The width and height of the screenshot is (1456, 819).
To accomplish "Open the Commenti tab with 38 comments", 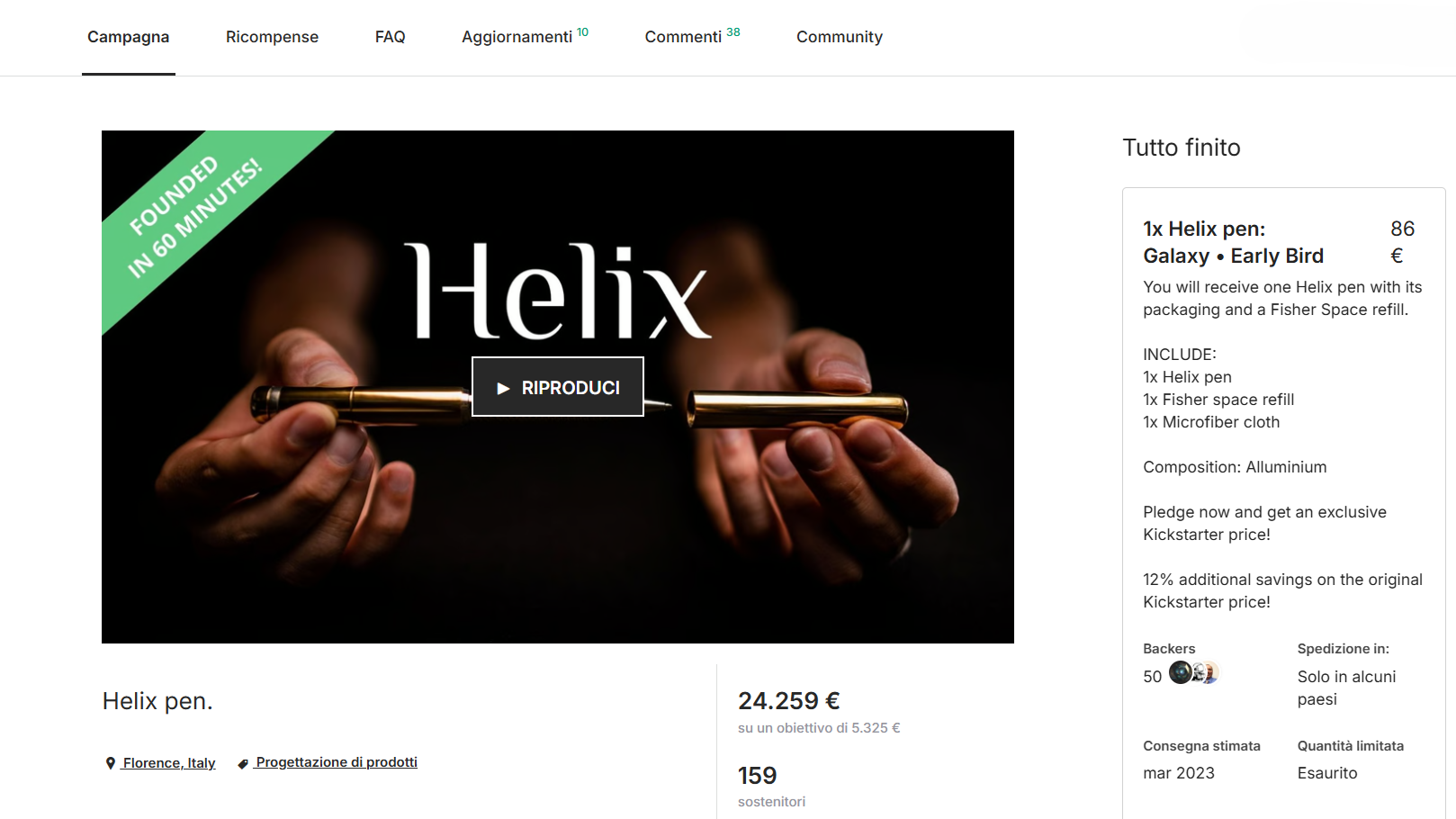I will 692,37.
